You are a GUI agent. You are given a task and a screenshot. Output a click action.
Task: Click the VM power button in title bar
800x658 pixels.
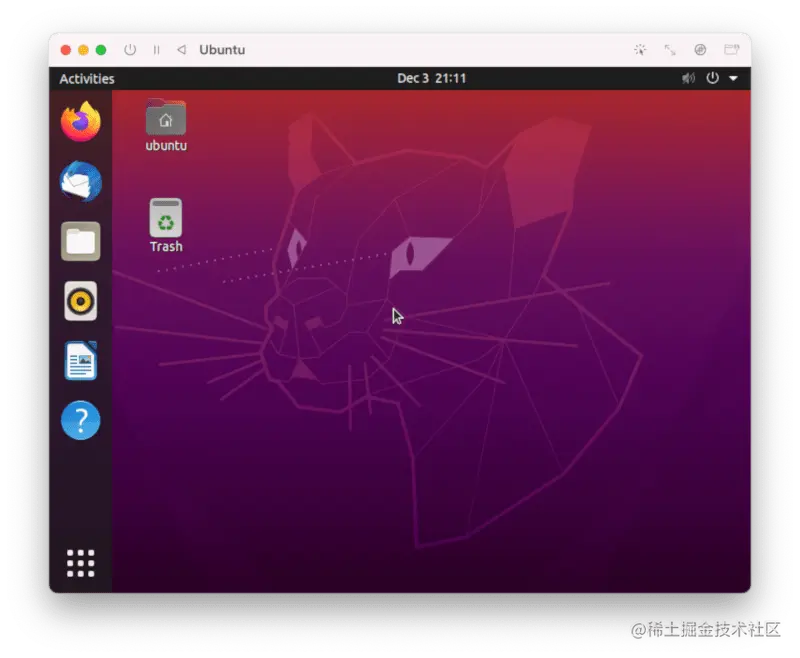click(130, 49)
